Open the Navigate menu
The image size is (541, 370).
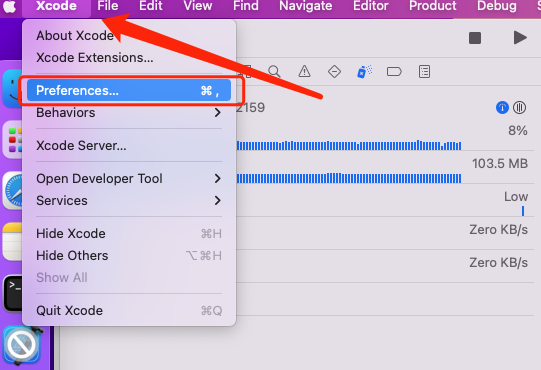point(306,6)
